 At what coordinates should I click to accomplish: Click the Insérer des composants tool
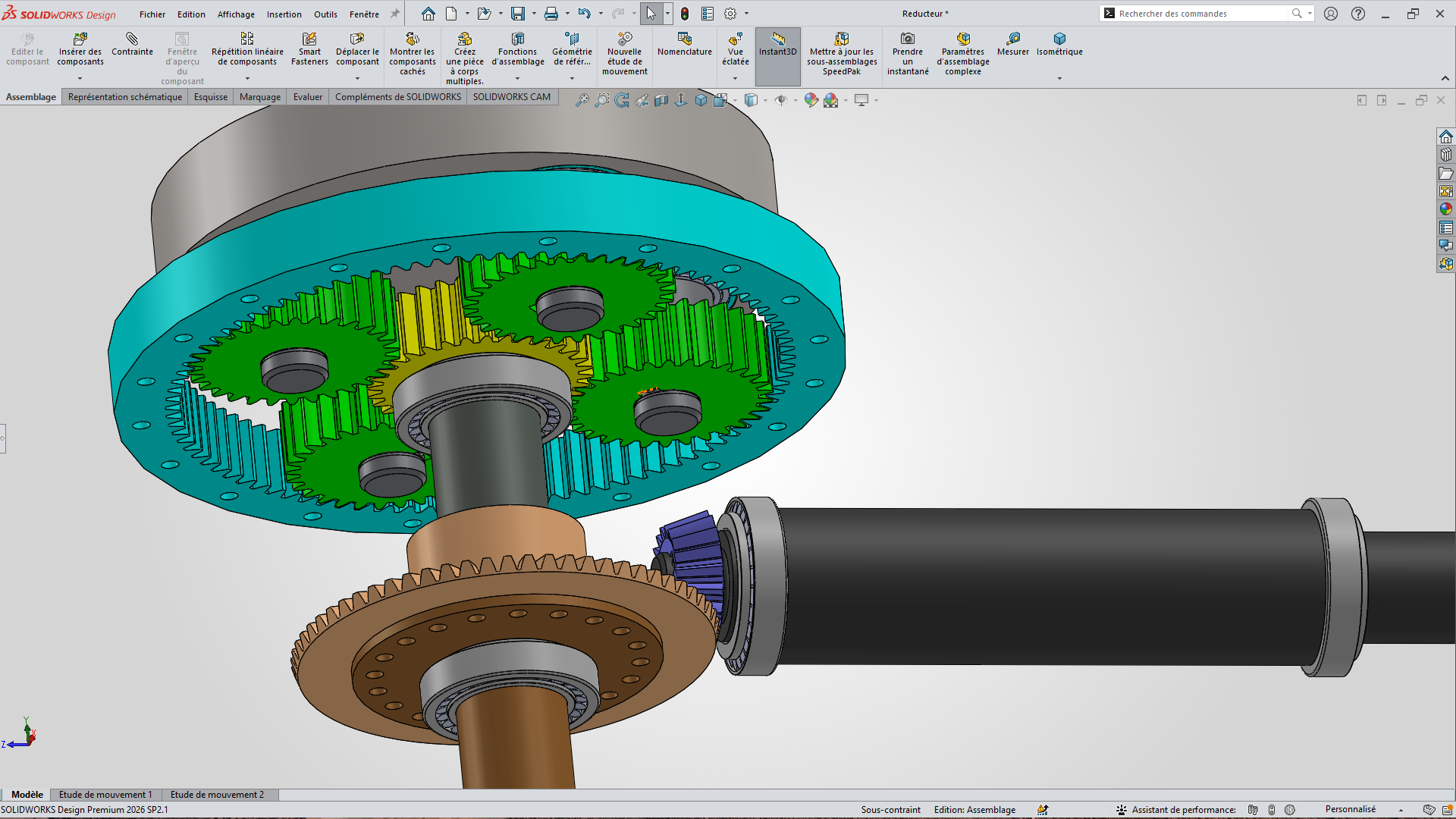(80, 49)
